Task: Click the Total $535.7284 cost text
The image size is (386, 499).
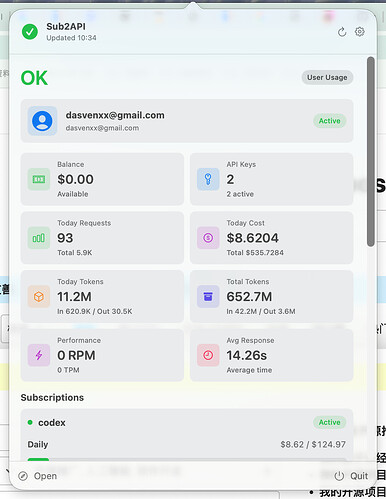Action: [255, 253]
